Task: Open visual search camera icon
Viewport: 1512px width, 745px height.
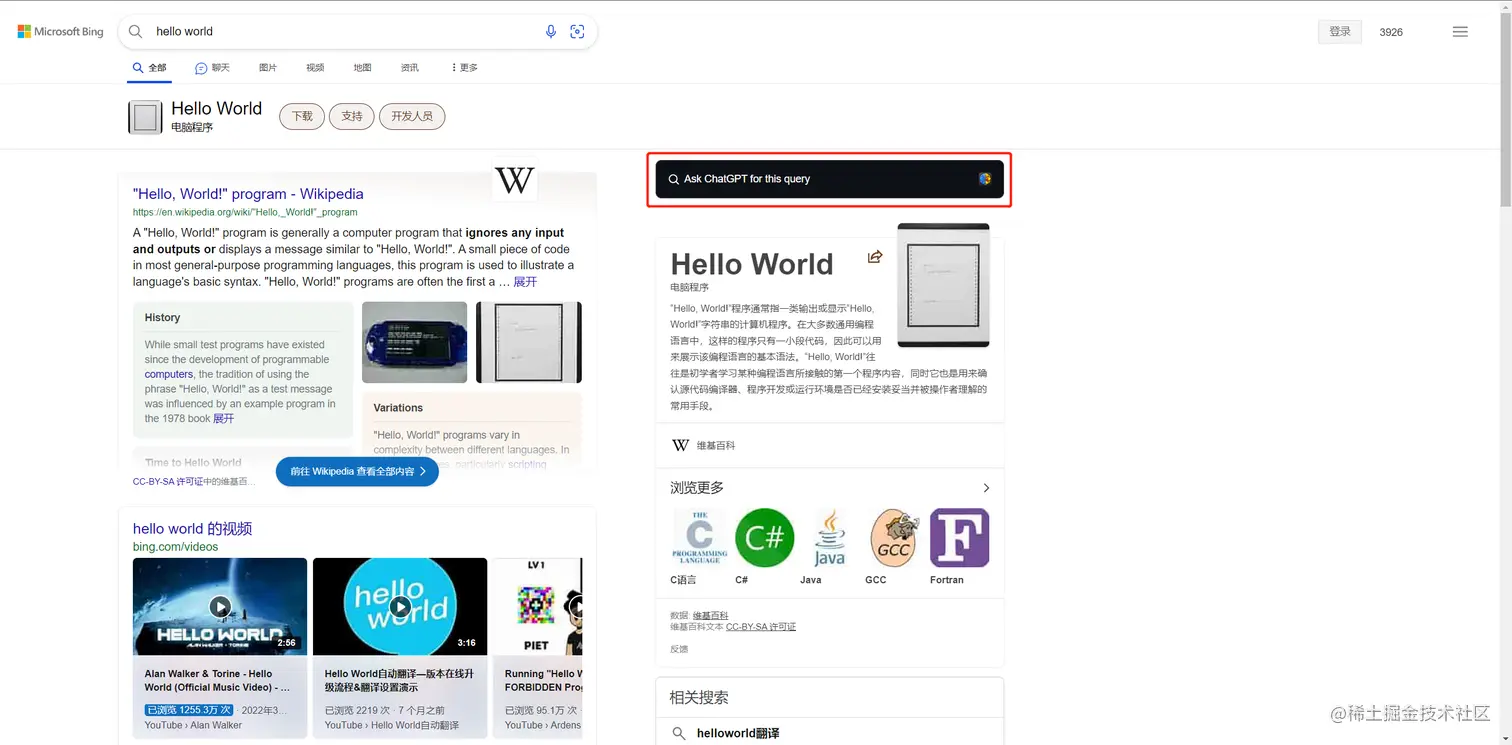Action: 577,32
